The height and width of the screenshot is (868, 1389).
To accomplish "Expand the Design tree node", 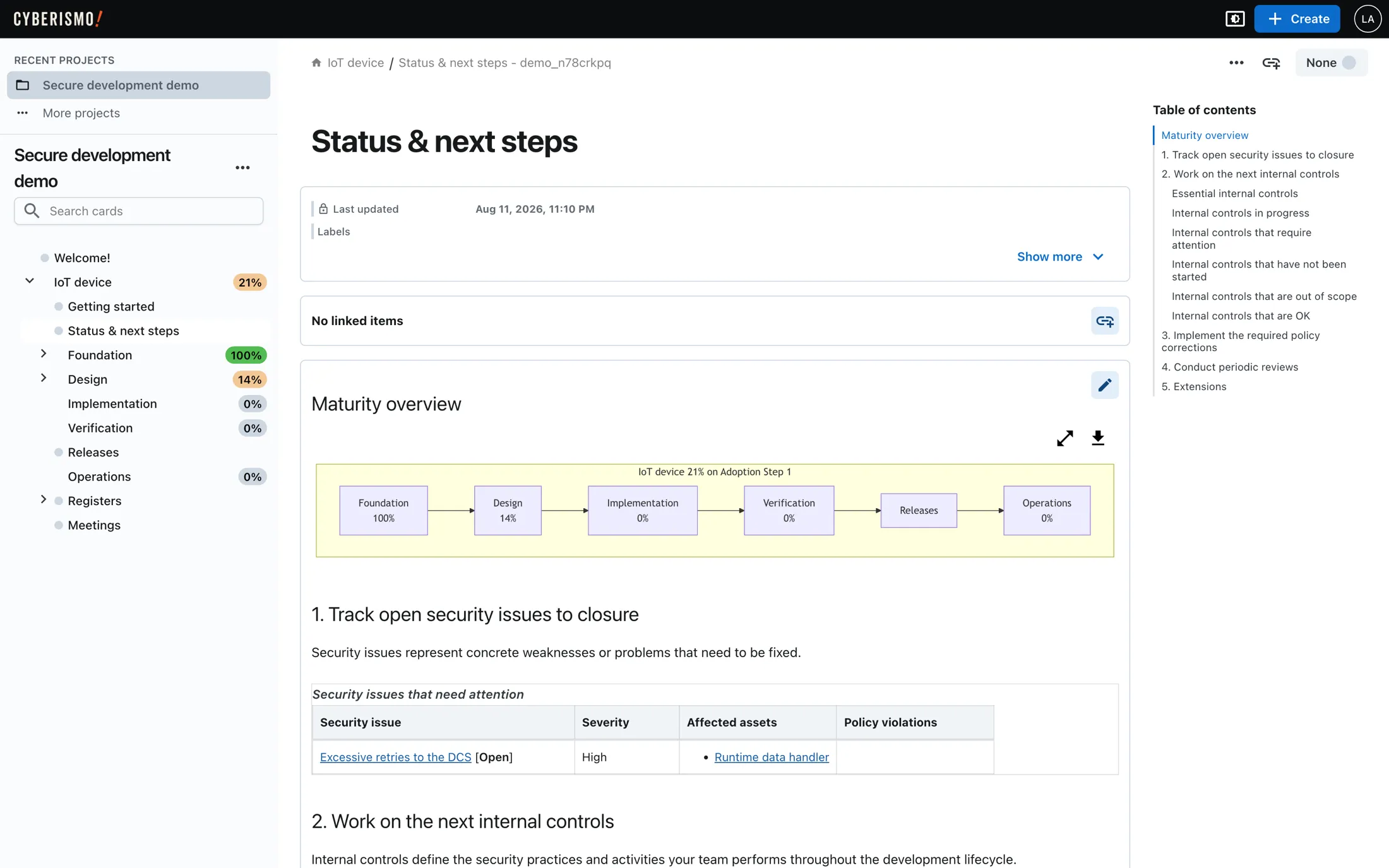I will pos(44,378).
